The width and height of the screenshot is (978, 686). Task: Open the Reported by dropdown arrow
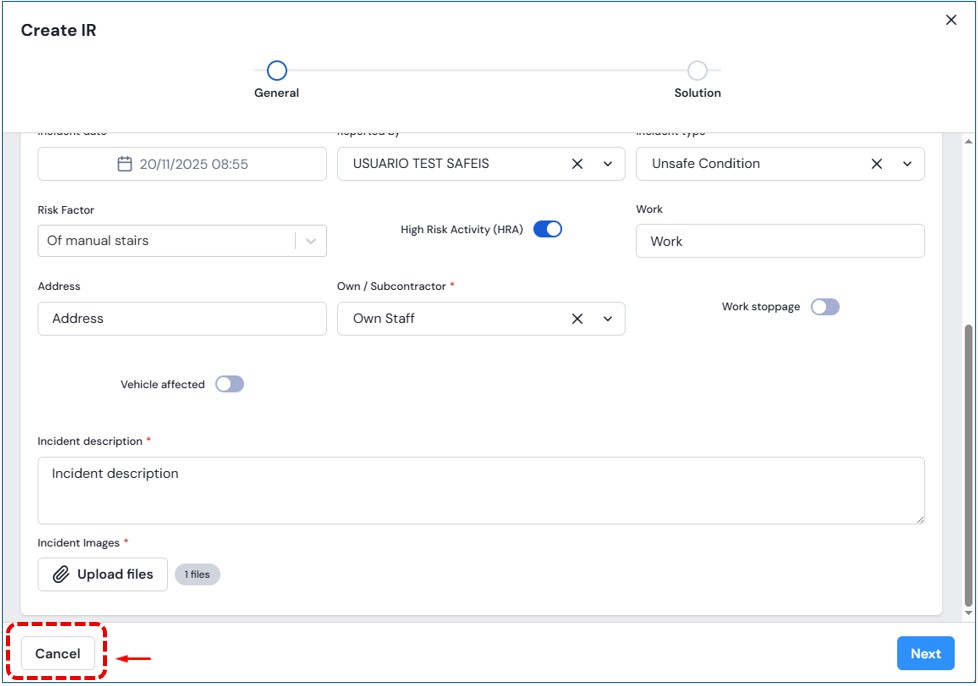(x=608, y=164)
